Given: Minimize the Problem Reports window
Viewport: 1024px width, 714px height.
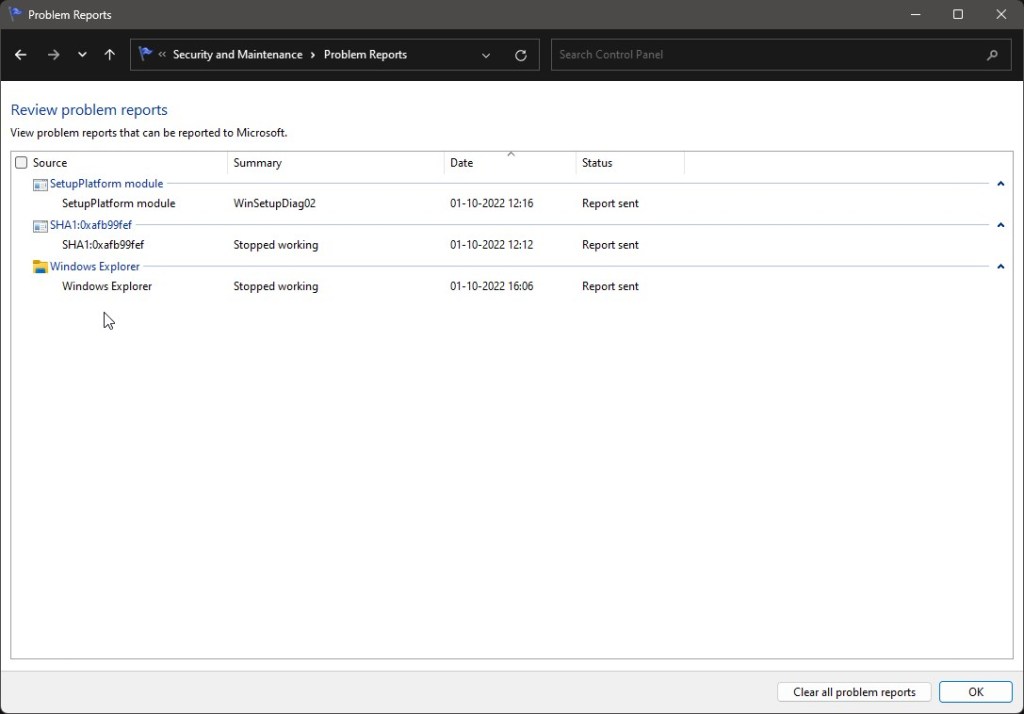Looking at the screenshot, I should coord(916,14).
